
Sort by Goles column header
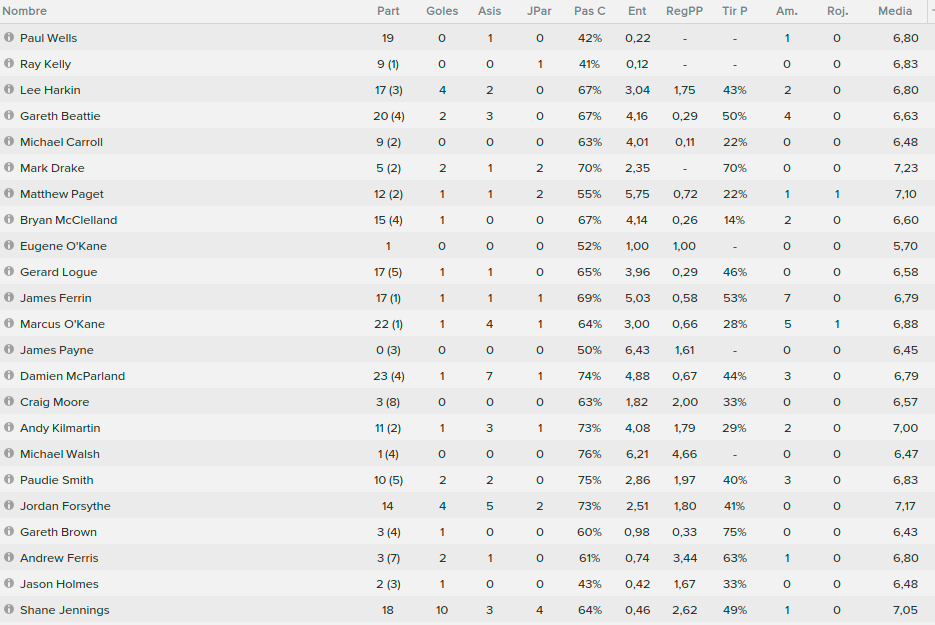[x=442, y=11]
